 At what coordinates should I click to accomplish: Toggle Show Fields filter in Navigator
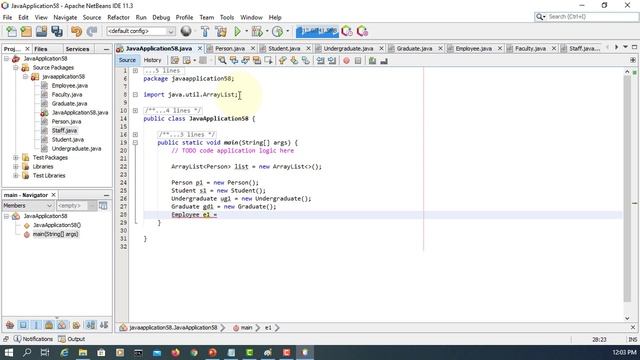[x=23, y=325]
